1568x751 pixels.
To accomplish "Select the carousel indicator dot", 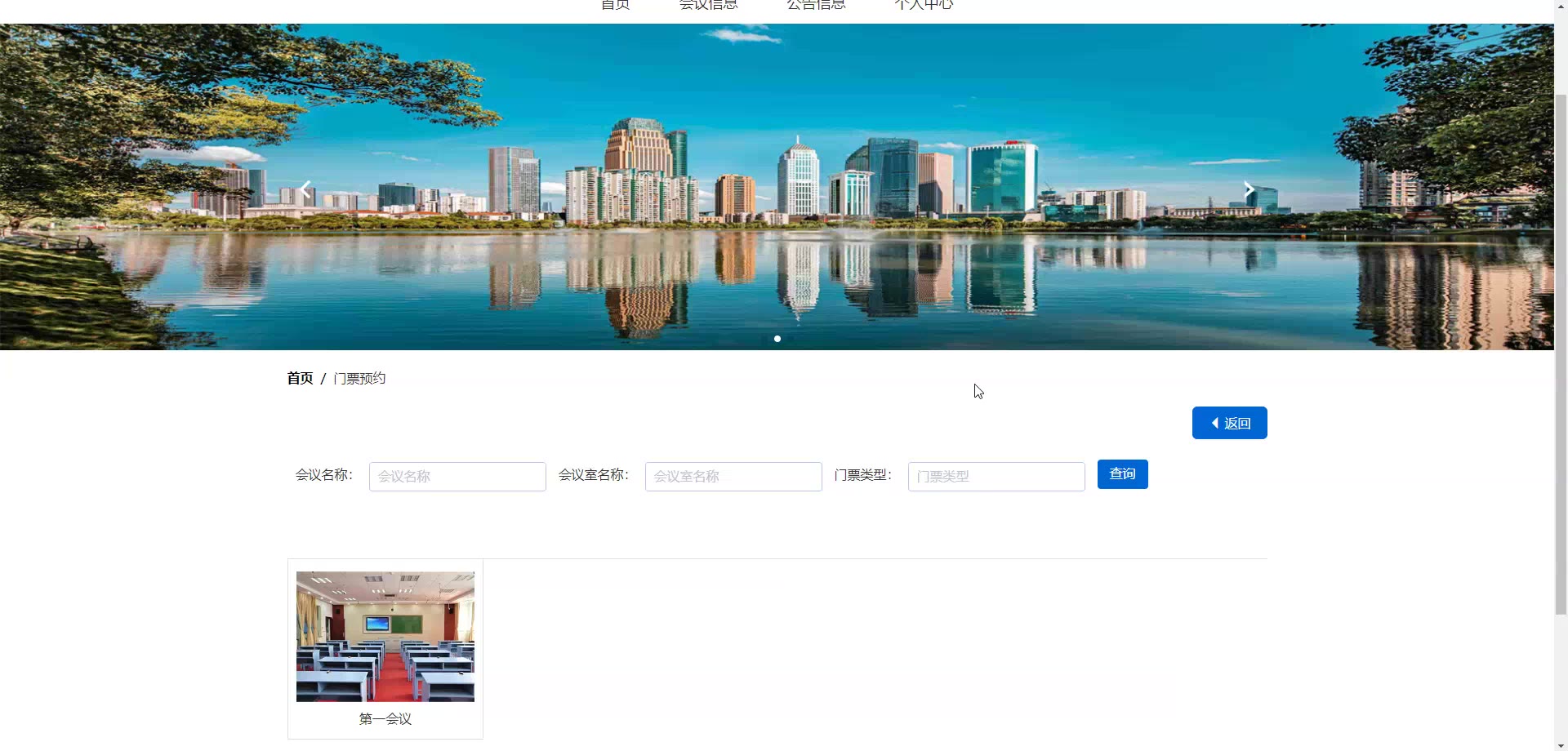I will coord(777,339).
